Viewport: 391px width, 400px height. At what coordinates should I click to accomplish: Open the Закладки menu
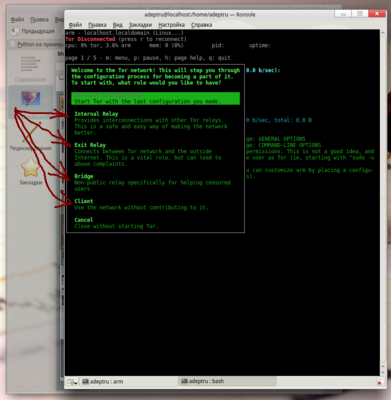pyautogui.click(x=140, y=25)
